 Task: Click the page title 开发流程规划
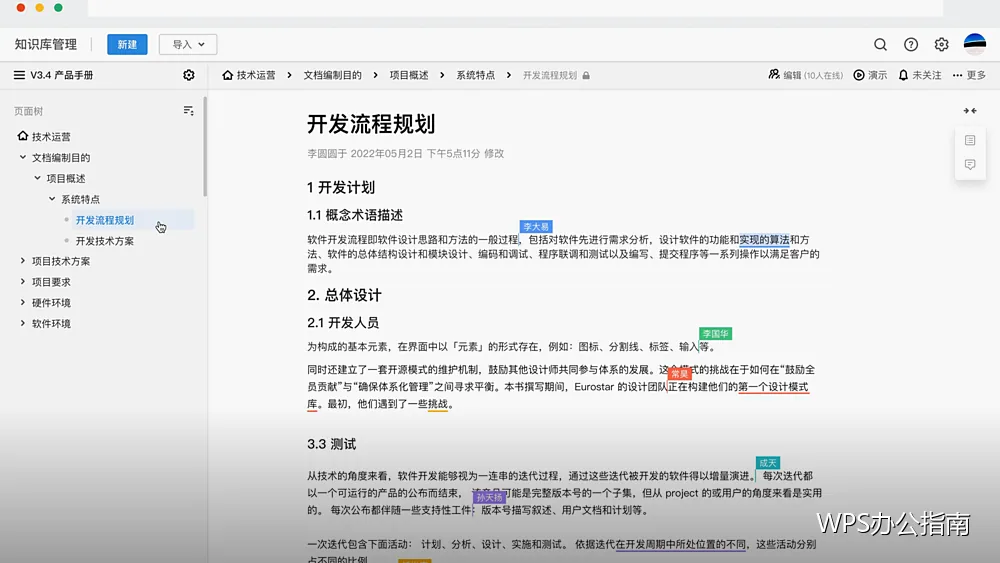[x=371, y=124]
